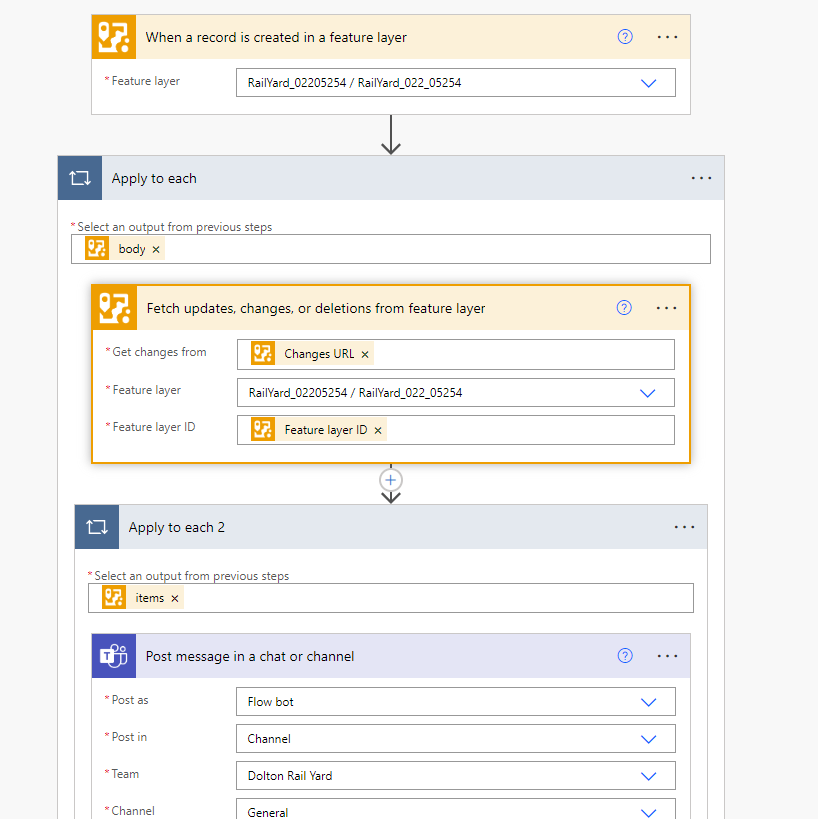Click the ArcGIS icon on Fetch updates card
This screenshot has height=819, width=818.
(115, 308)
